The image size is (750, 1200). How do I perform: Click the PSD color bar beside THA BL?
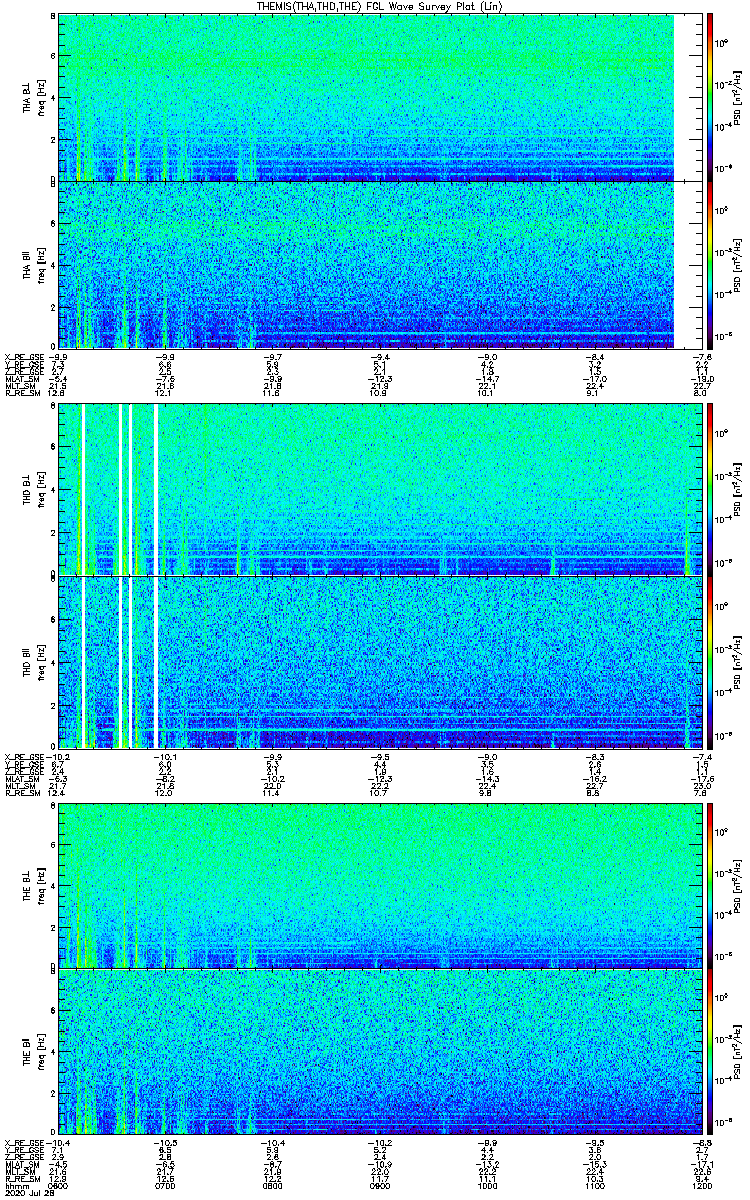(709, 97)
